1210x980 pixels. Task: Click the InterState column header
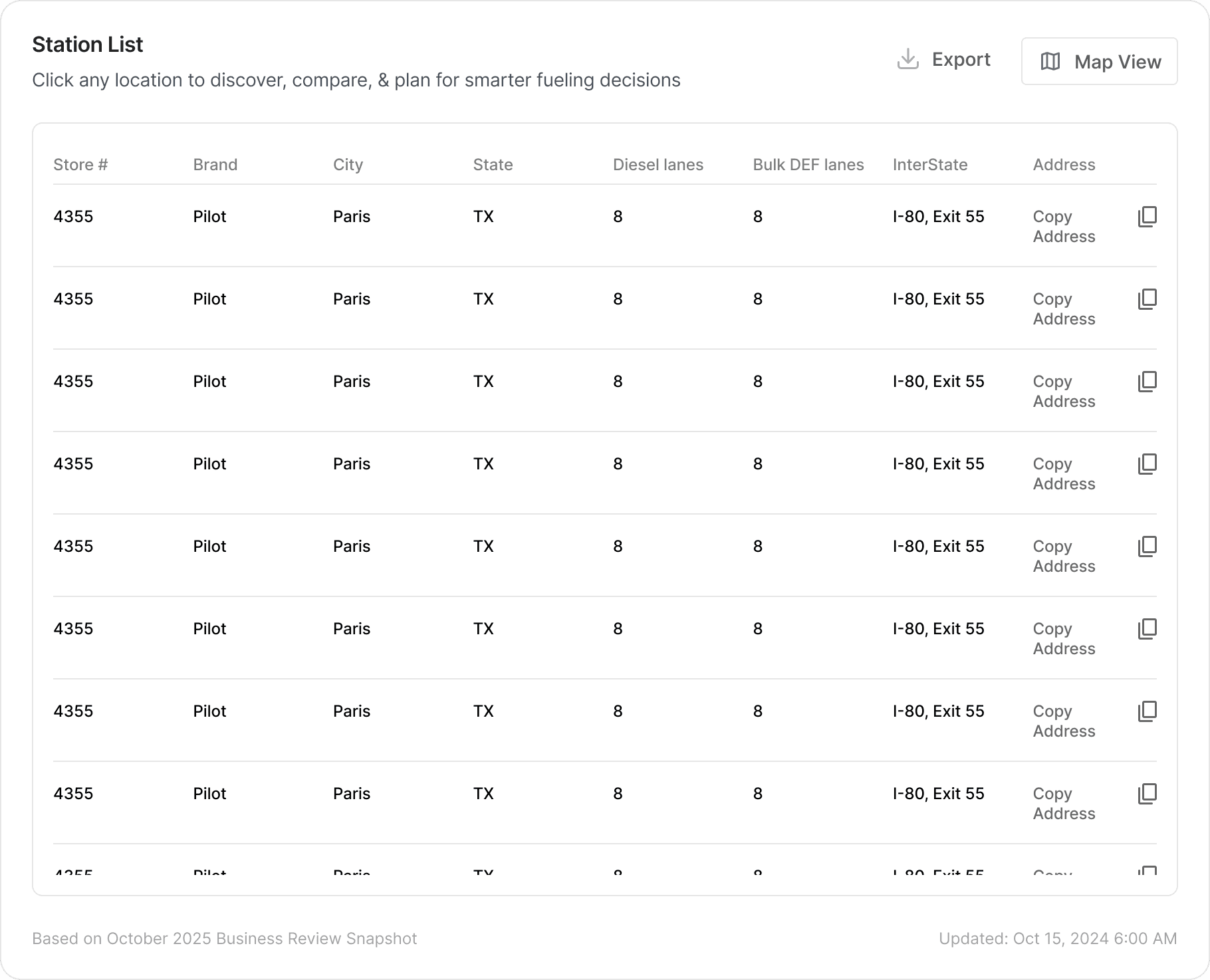coord(929,165)
